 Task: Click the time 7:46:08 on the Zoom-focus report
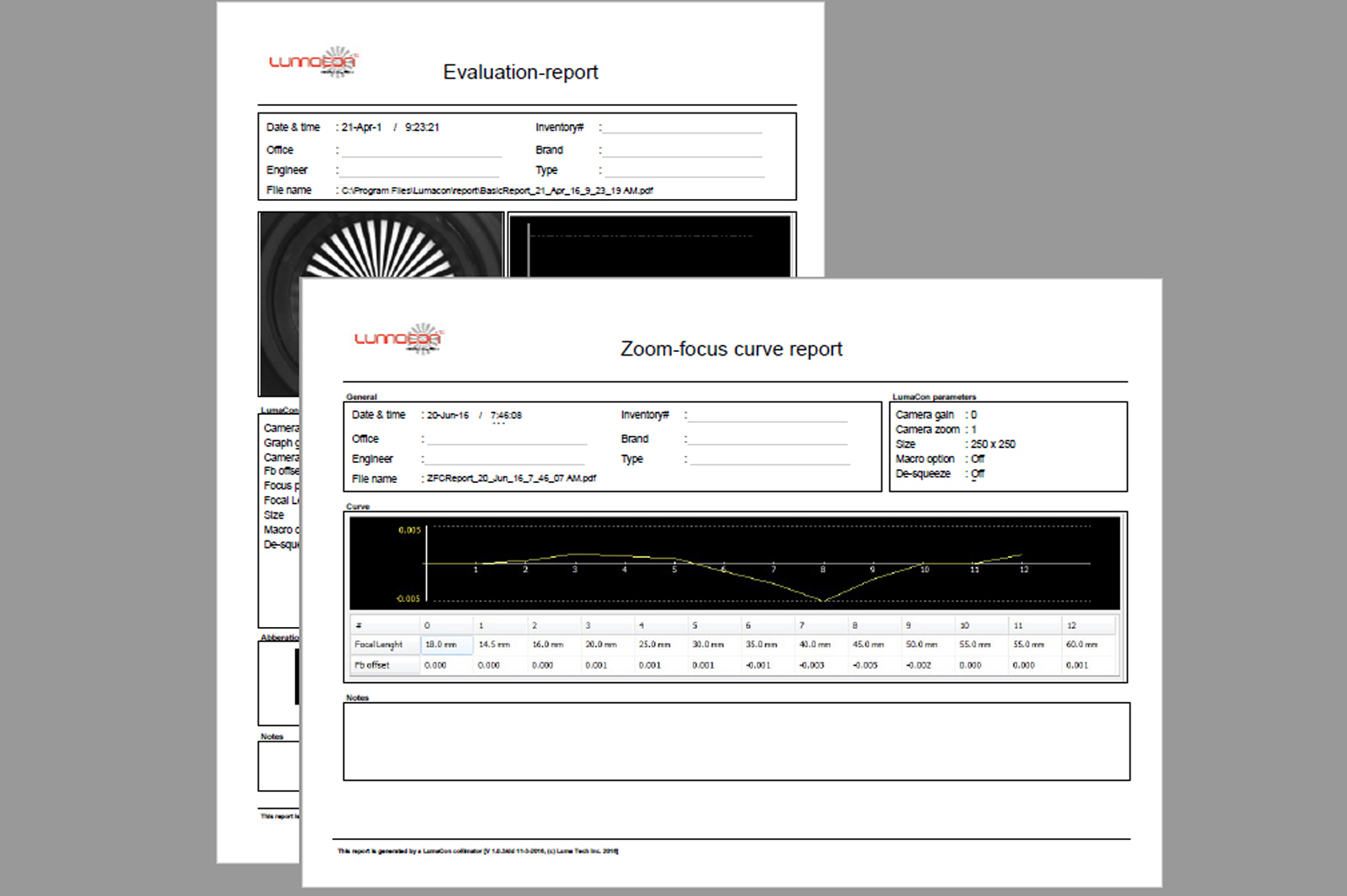[x=507, y=416]
